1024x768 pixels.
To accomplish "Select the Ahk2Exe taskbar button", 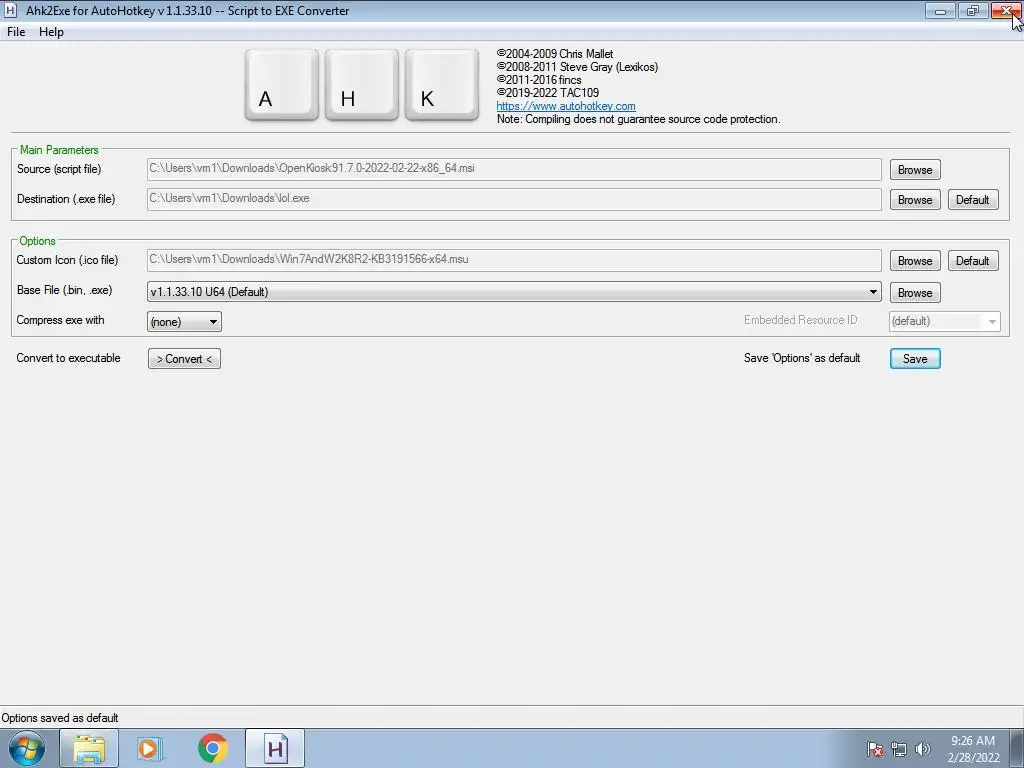I will 275,748.
